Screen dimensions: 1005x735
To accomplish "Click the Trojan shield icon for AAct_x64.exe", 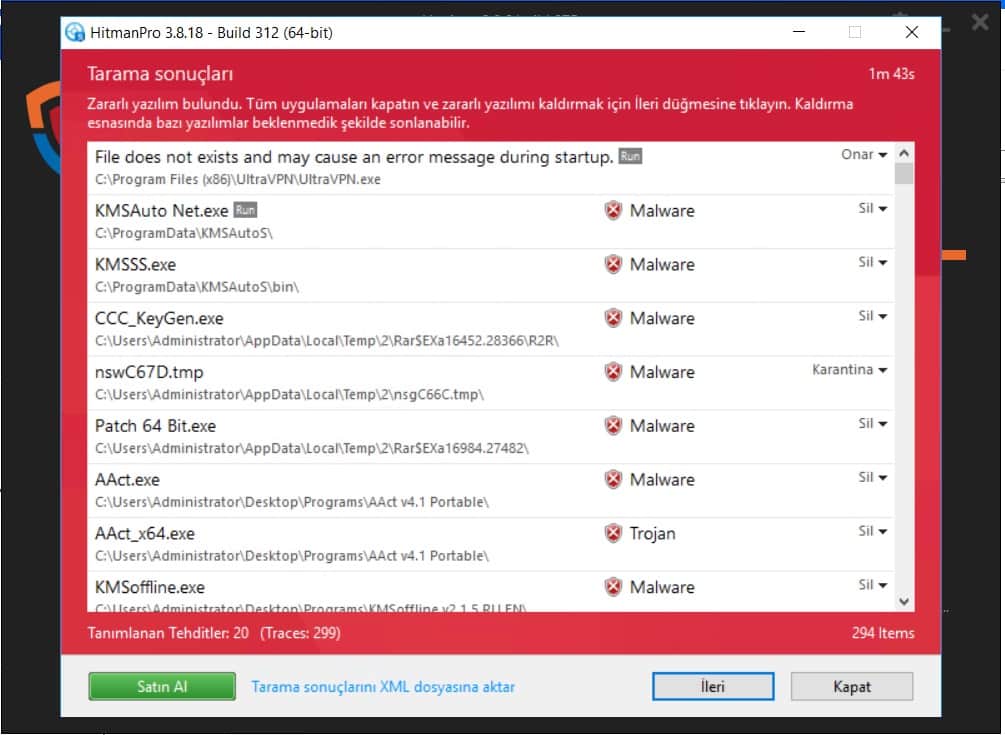I will (613, 533).
